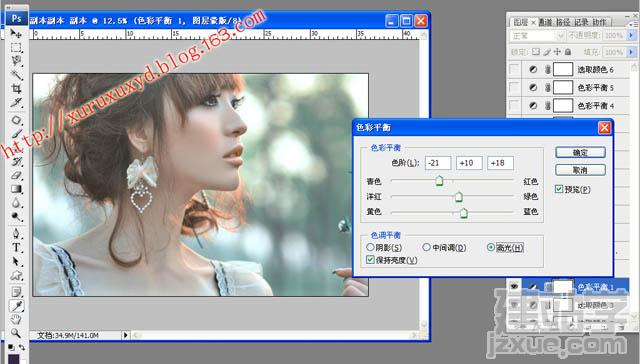Click adjustment icon of 选取颜色 6 layer
The image size is (640, 364).
[x=533, y=69]
